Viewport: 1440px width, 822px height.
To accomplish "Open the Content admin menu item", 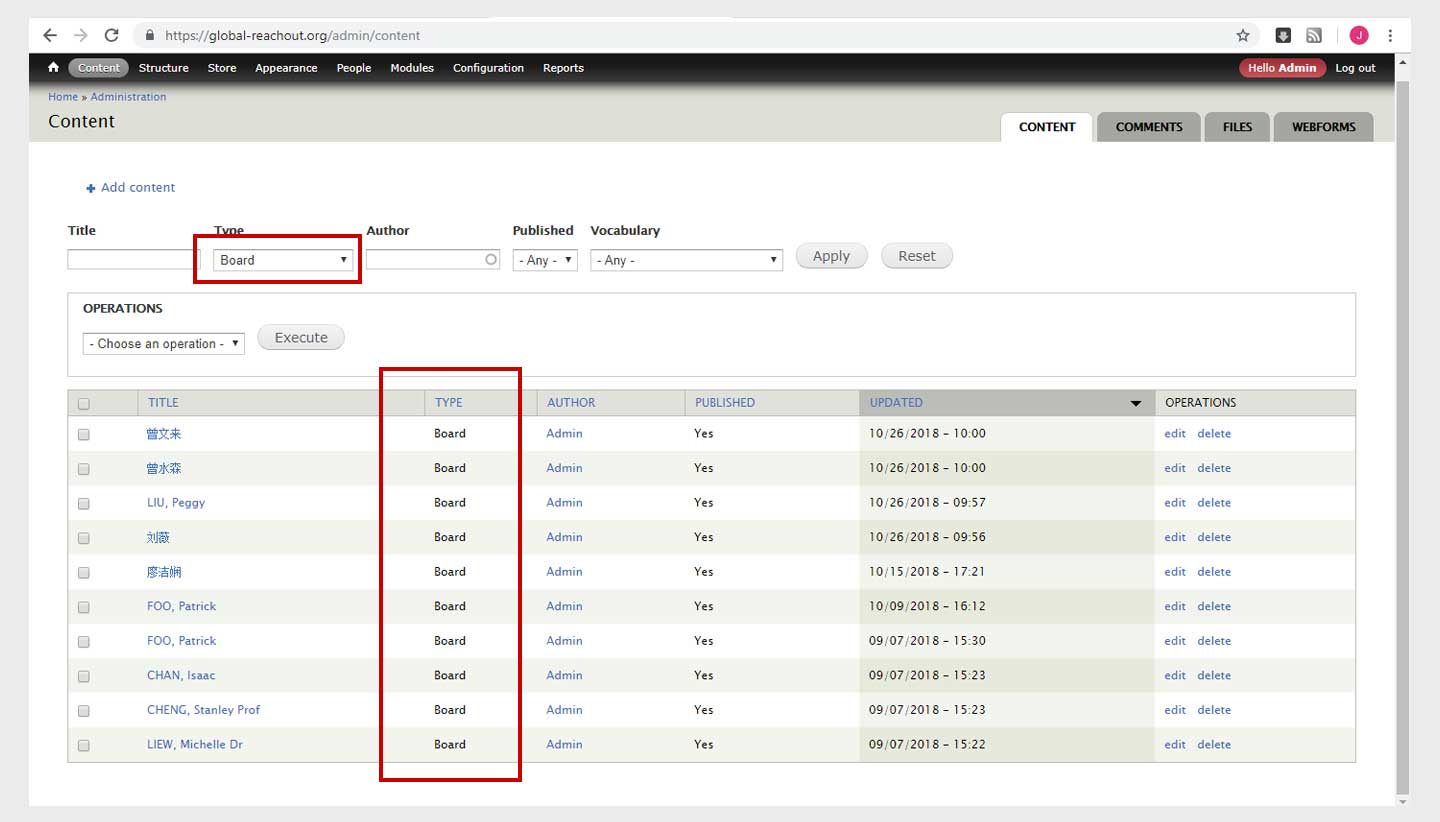I will (99, 68).
